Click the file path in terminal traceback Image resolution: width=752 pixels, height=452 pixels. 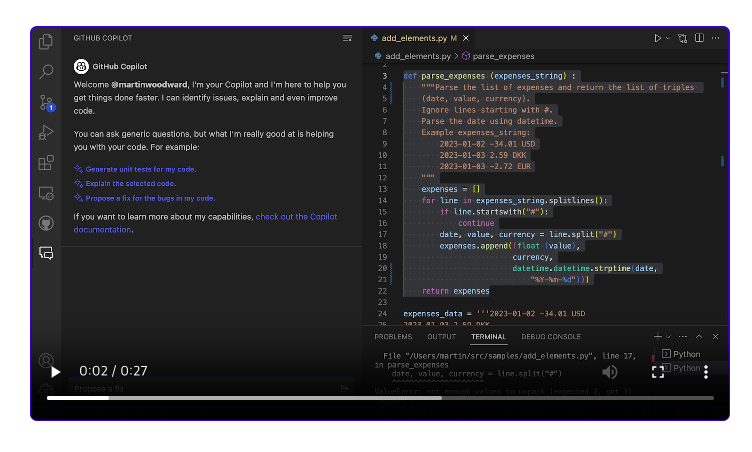click(500, 356)
